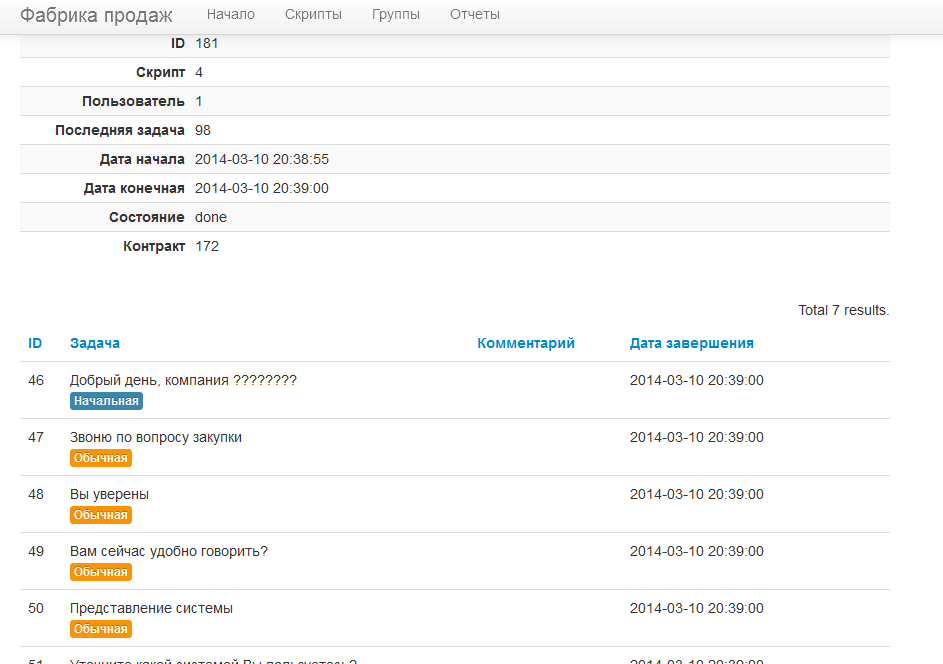Click the Состояние value done

point(211,217)
